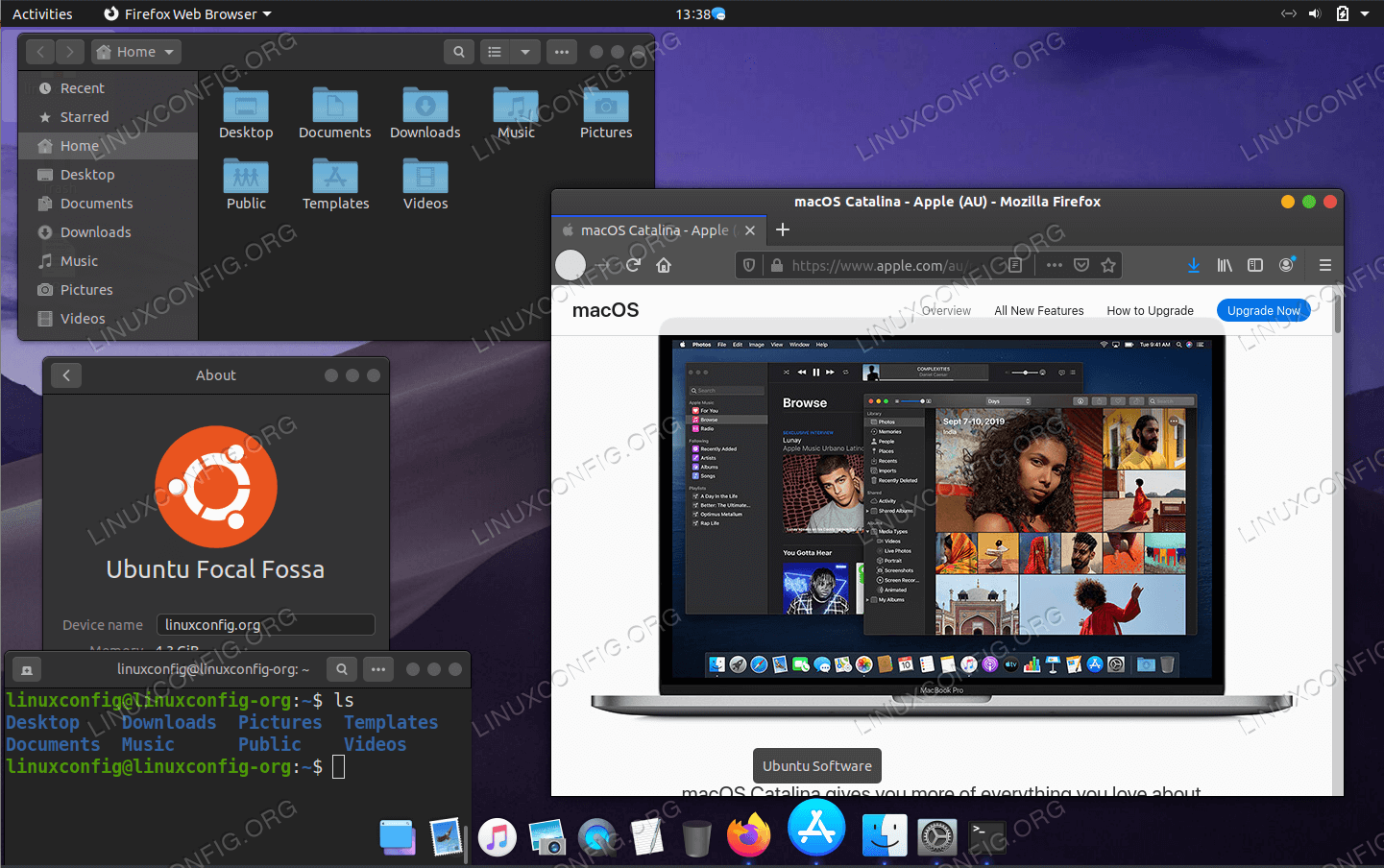The height and width of the screenshot is (868, 1384).
Task: Open Terminal three-dot menu
Action: pos(378,669)
